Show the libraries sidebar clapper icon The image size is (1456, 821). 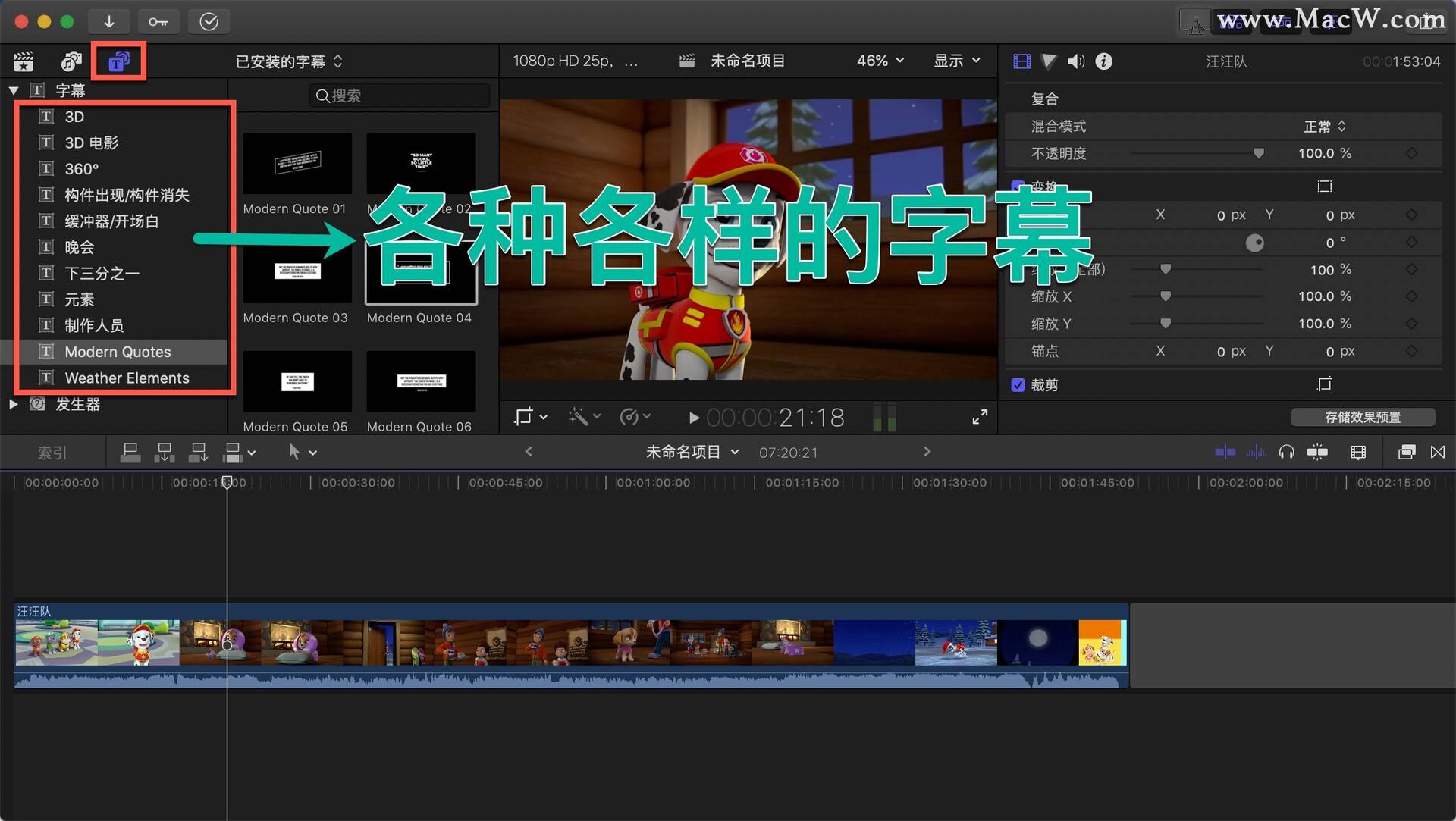[x=24, y=61]
